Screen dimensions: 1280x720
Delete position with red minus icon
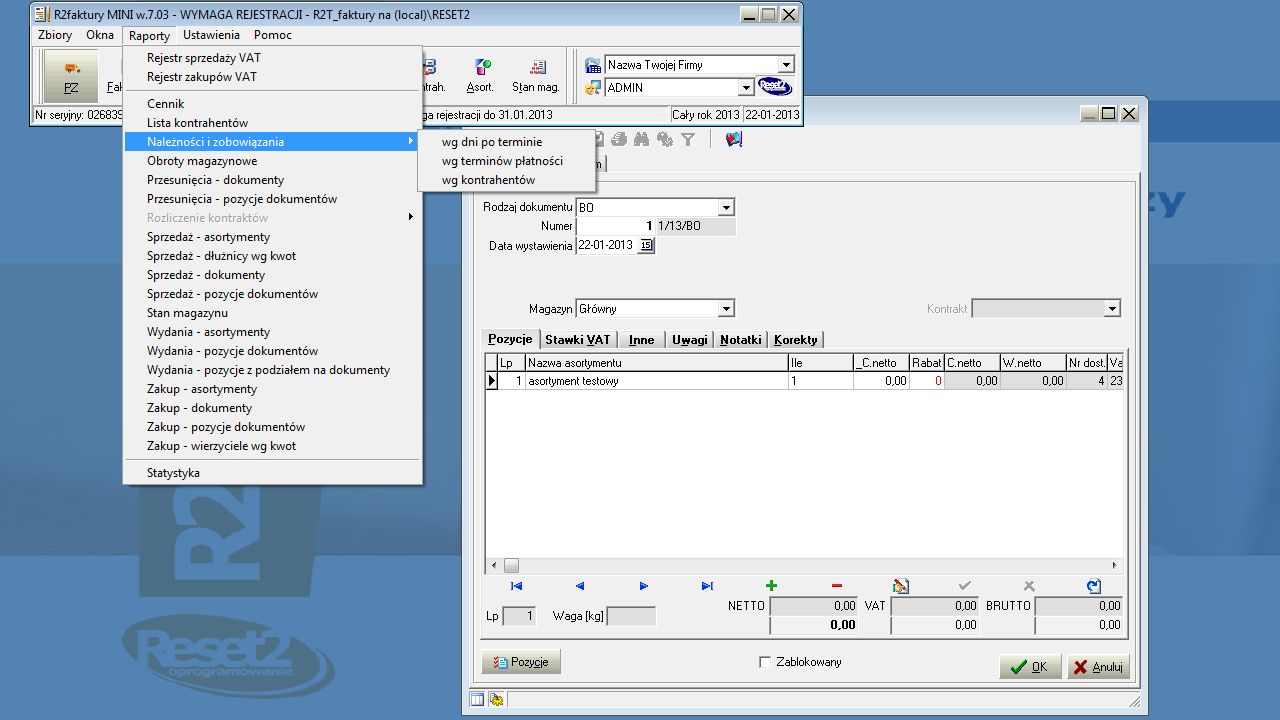(x=836, y=586)
